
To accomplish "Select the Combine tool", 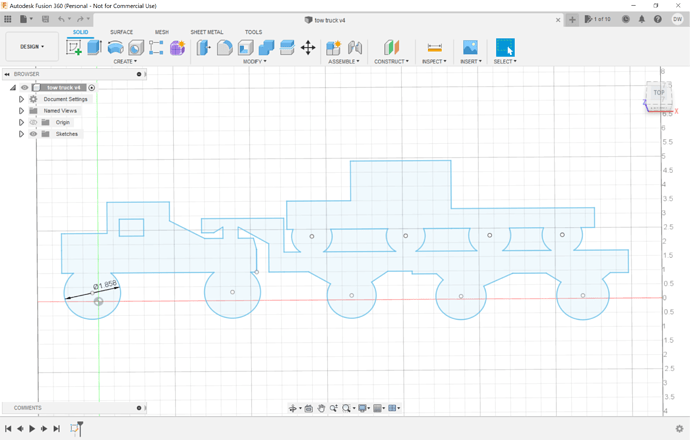I will point(266,48).
